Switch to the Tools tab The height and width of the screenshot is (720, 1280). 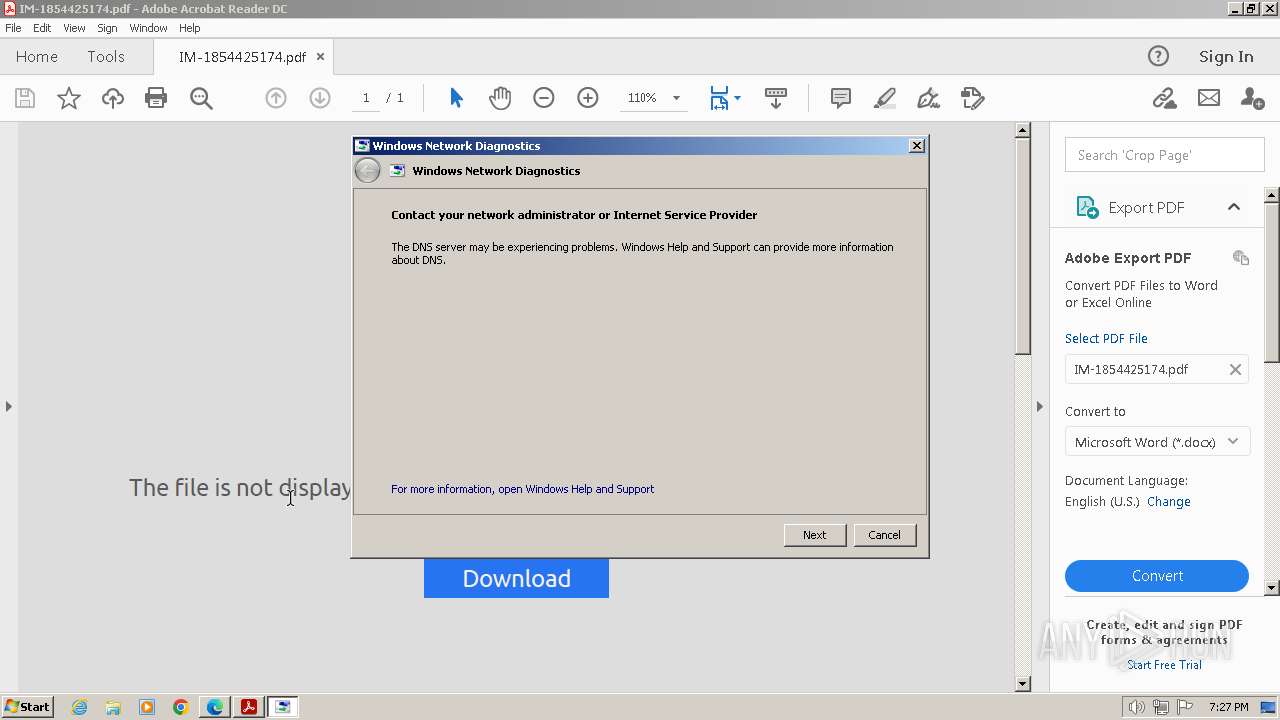[x=106, y=56]
